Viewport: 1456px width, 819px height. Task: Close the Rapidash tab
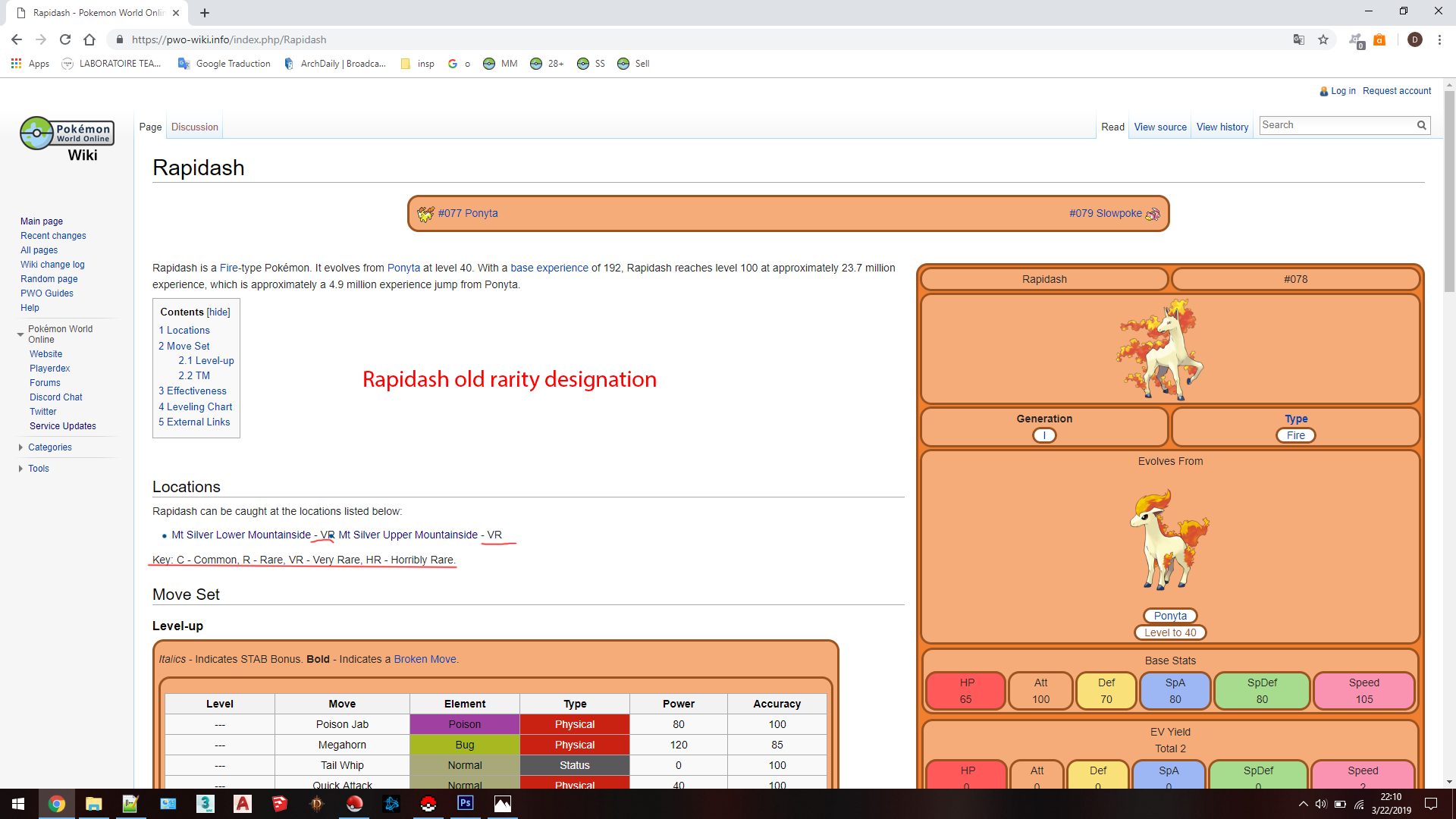click(x=176, y=13)
